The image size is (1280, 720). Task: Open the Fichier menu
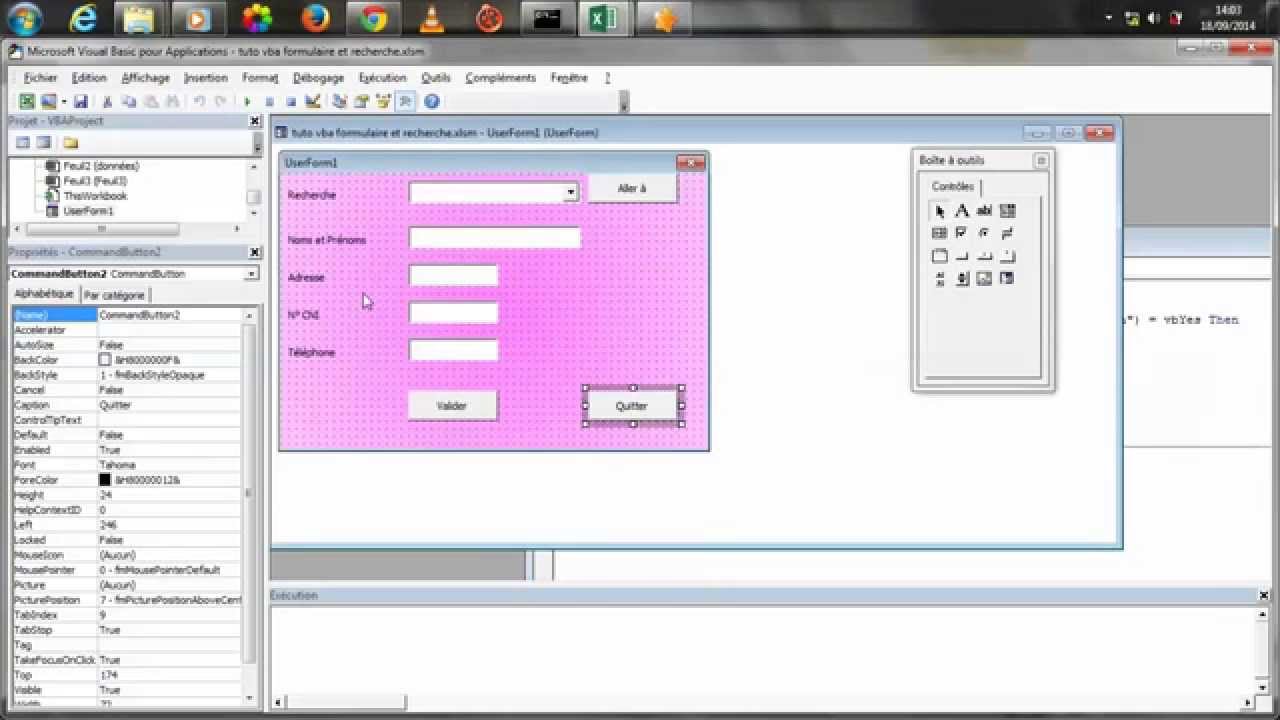[41, 78]
